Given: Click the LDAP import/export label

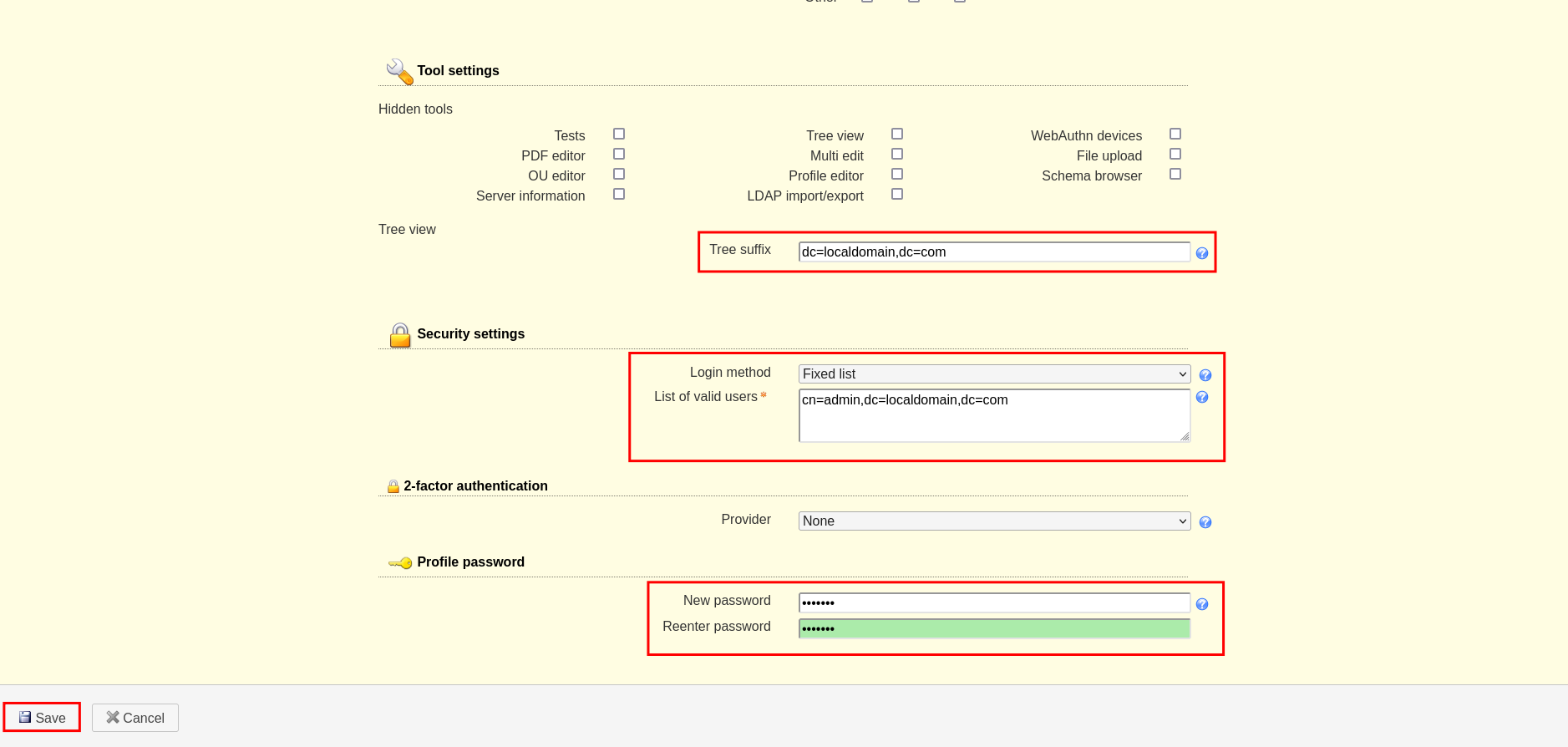Looking at the screenshot, I should click(x=805, y=196).
